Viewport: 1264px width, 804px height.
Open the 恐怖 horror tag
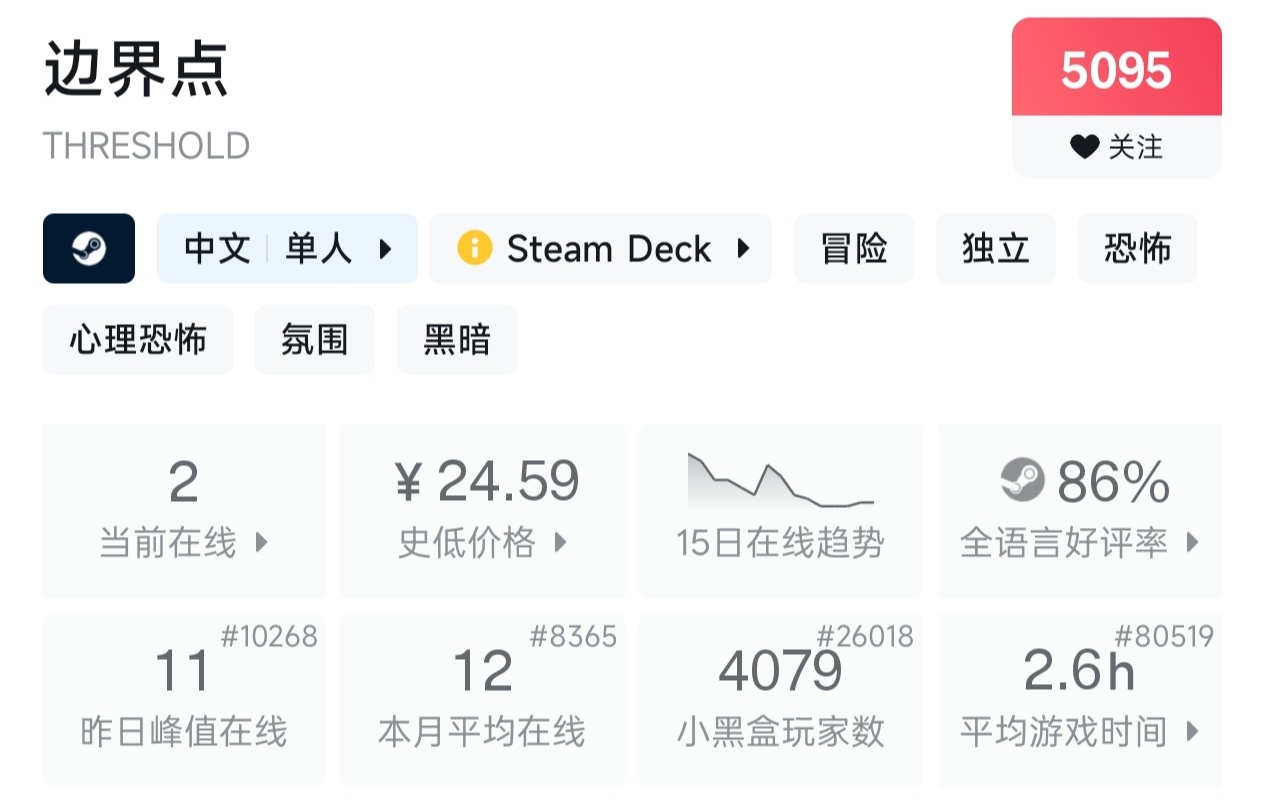coord(1138,248)
